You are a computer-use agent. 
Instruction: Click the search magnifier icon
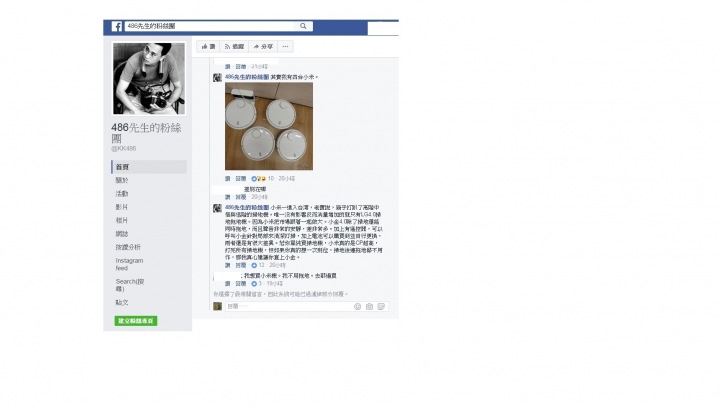click(x=303, y=26)
